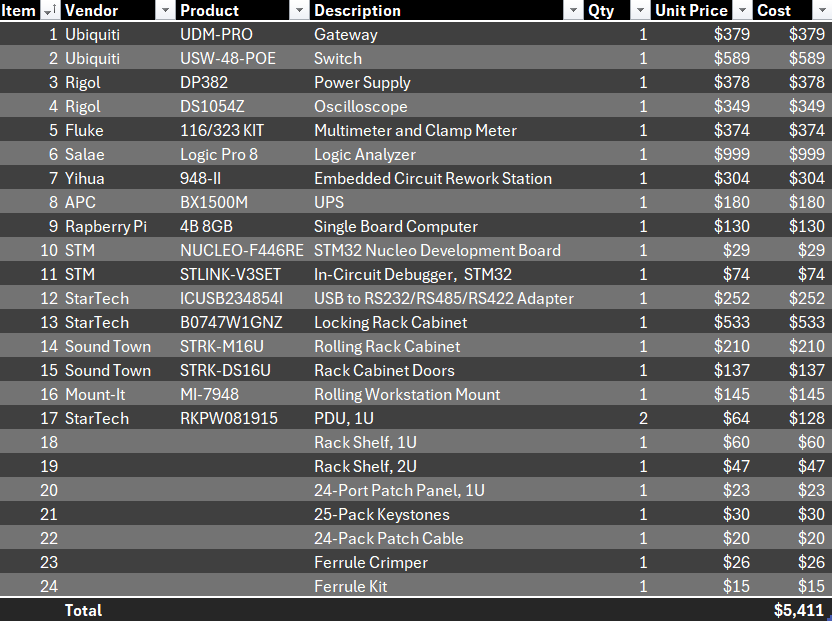
Task: Select the DS1054Z product cell
Action: (244, 106)
